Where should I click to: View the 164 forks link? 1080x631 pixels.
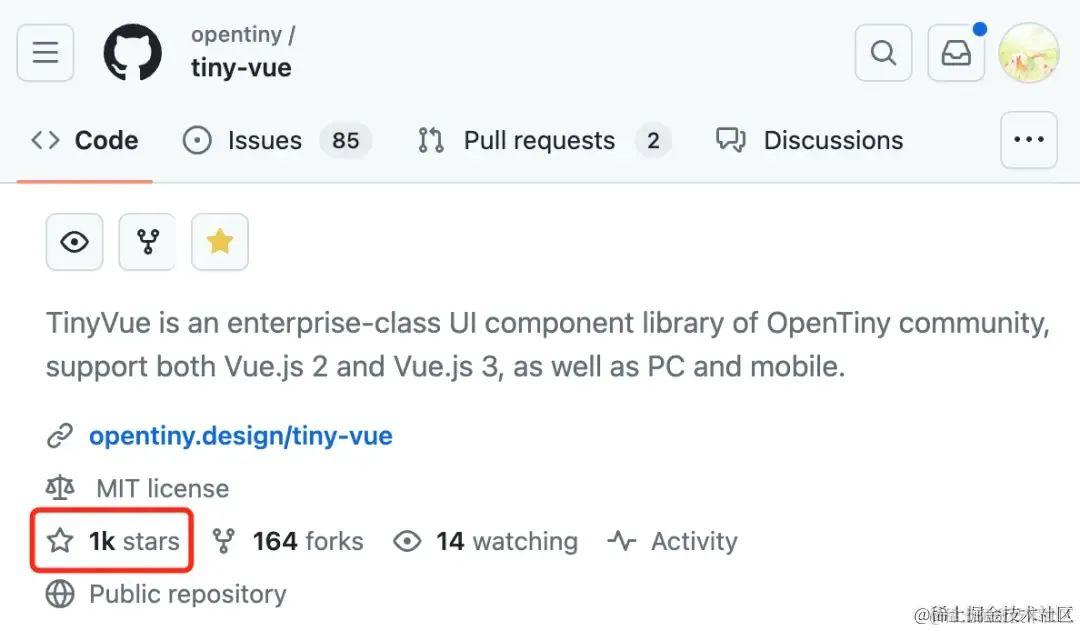point(287,541)
